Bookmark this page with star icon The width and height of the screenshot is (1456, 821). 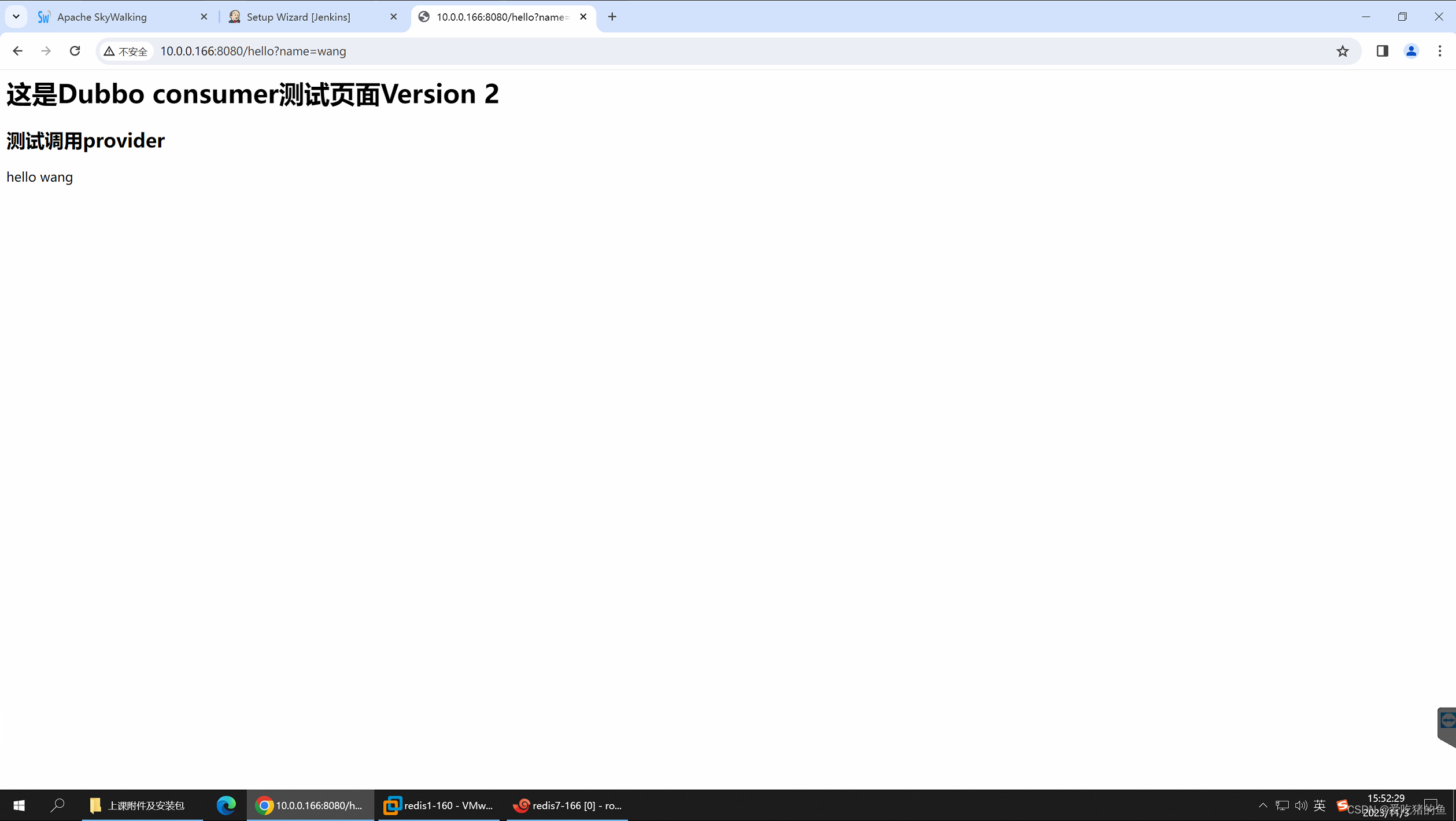point(1342,51)
